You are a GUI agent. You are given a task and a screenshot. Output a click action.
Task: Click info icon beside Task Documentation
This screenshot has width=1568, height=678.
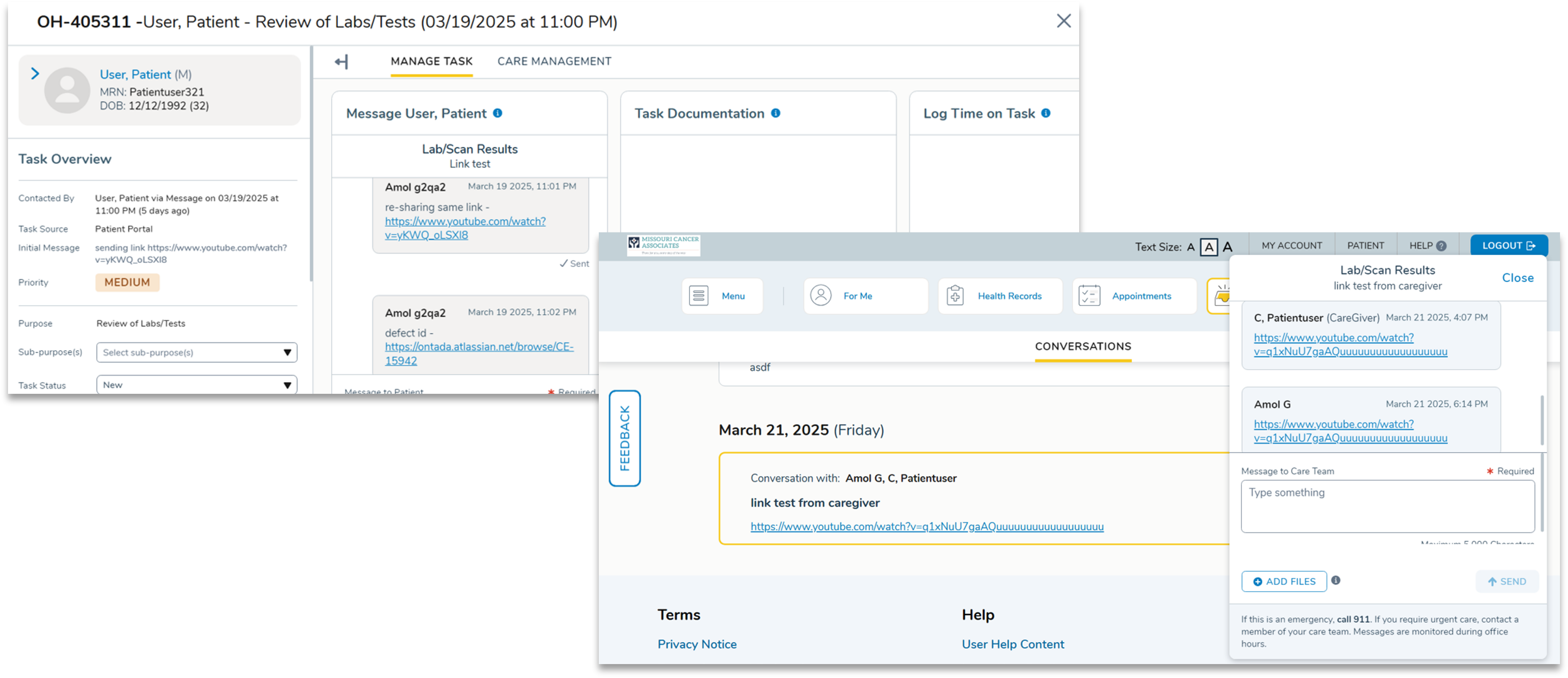click(775, 113)
